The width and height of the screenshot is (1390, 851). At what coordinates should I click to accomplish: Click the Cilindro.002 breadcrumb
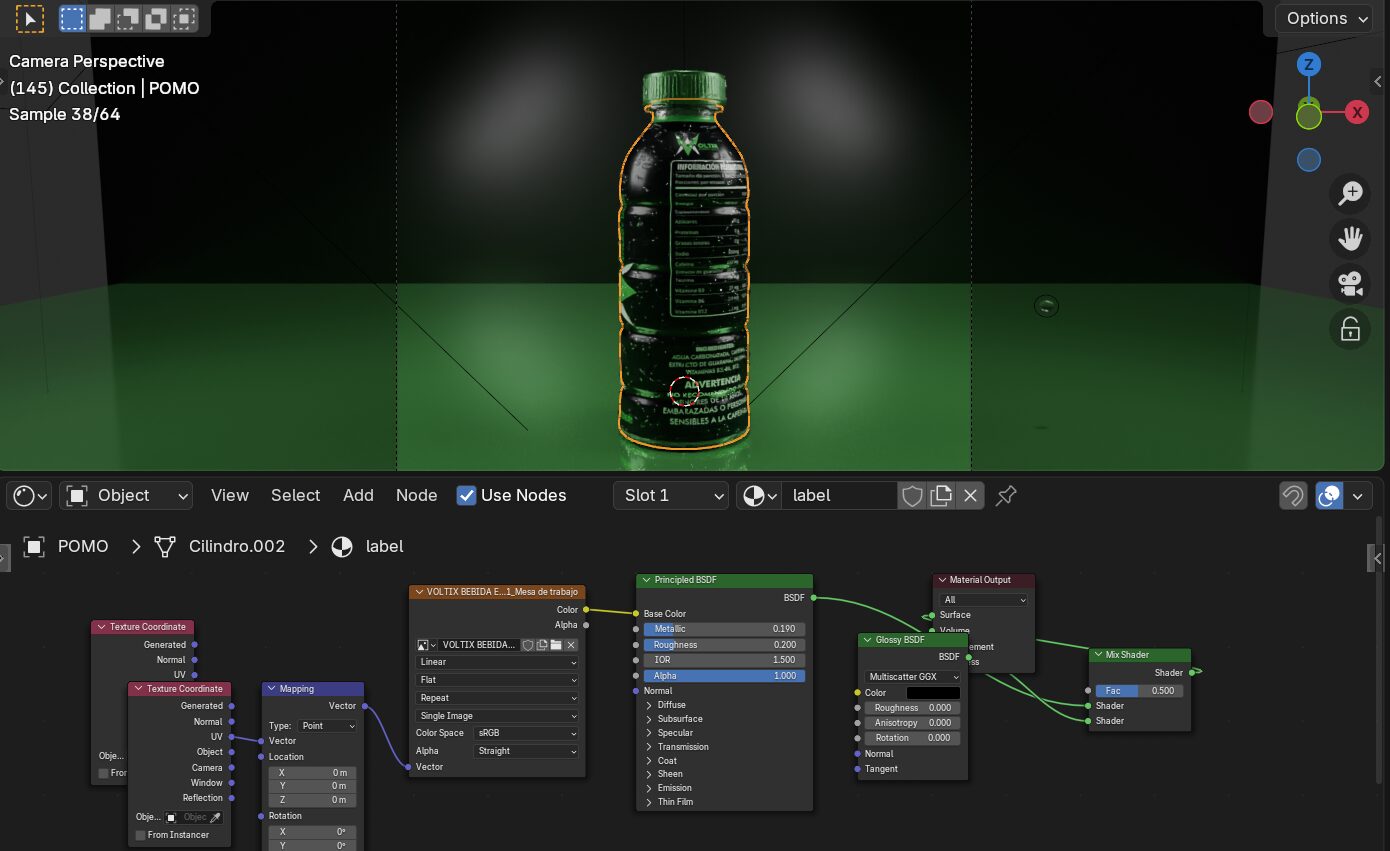[x=236, y=547]
